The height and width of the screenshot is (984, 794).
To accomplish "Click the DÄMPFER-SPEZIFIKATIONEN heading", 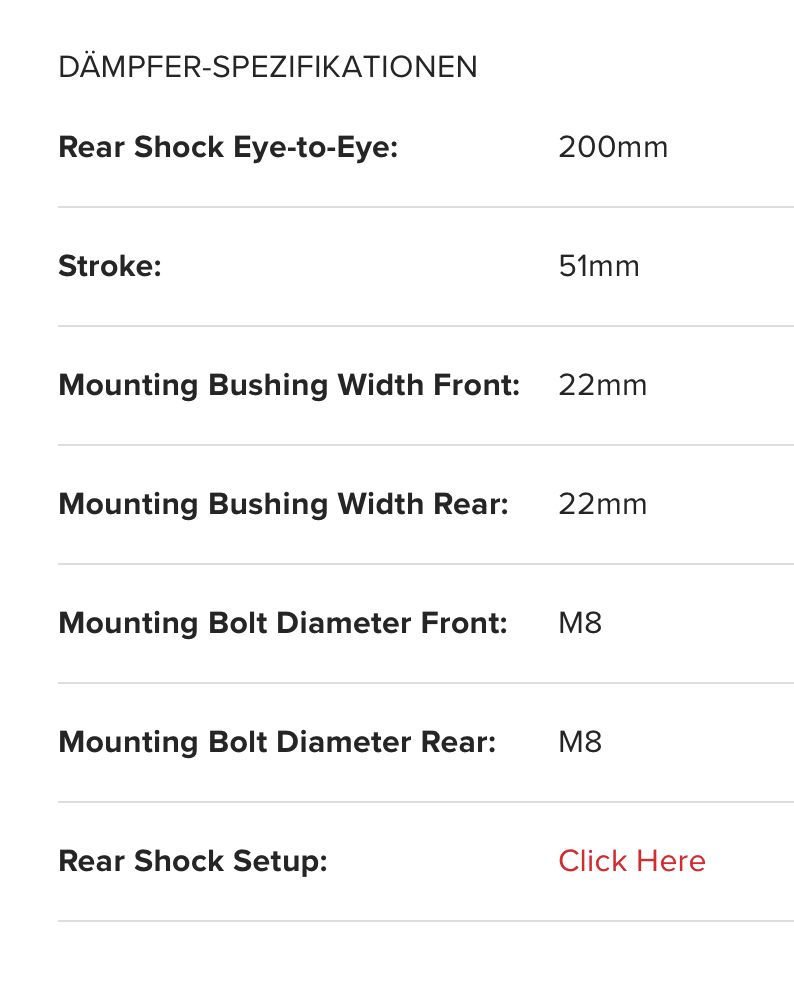I will [x=268, y=67].
